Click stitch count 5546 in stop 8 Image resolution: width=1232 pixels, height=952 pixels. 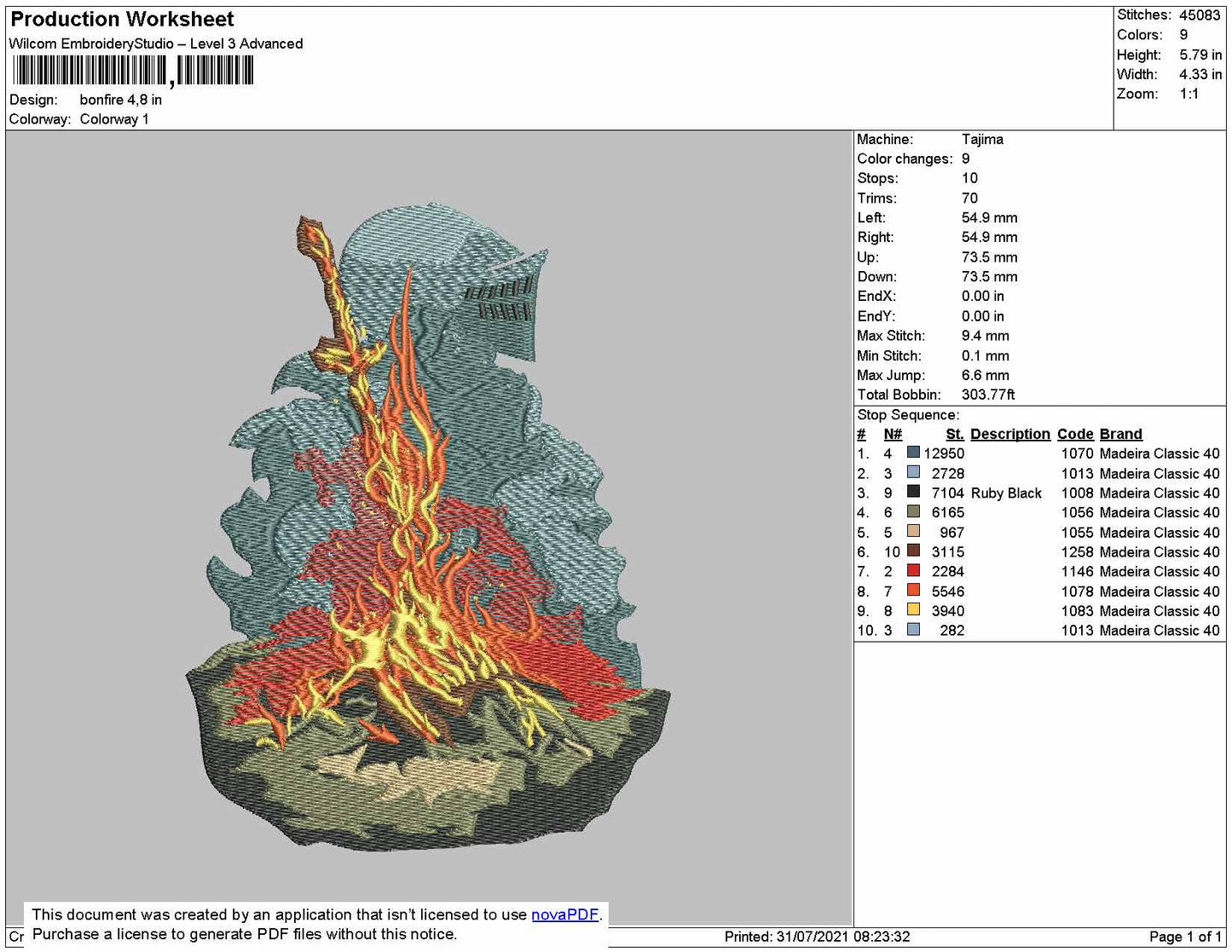click(x=948, y=591)
